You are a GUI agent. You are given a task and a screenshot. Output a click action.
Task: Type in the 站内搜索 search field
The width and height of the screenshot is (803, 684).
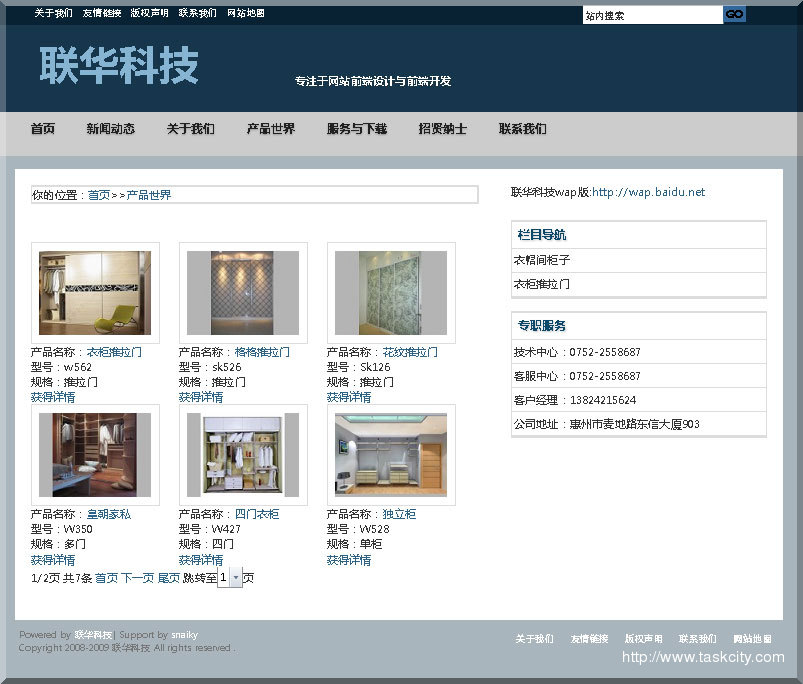click(x=651, y=15)
